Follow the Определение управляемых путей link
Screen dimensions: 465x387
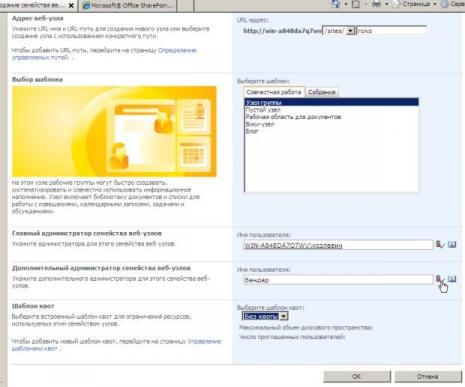tap(104, 54)
